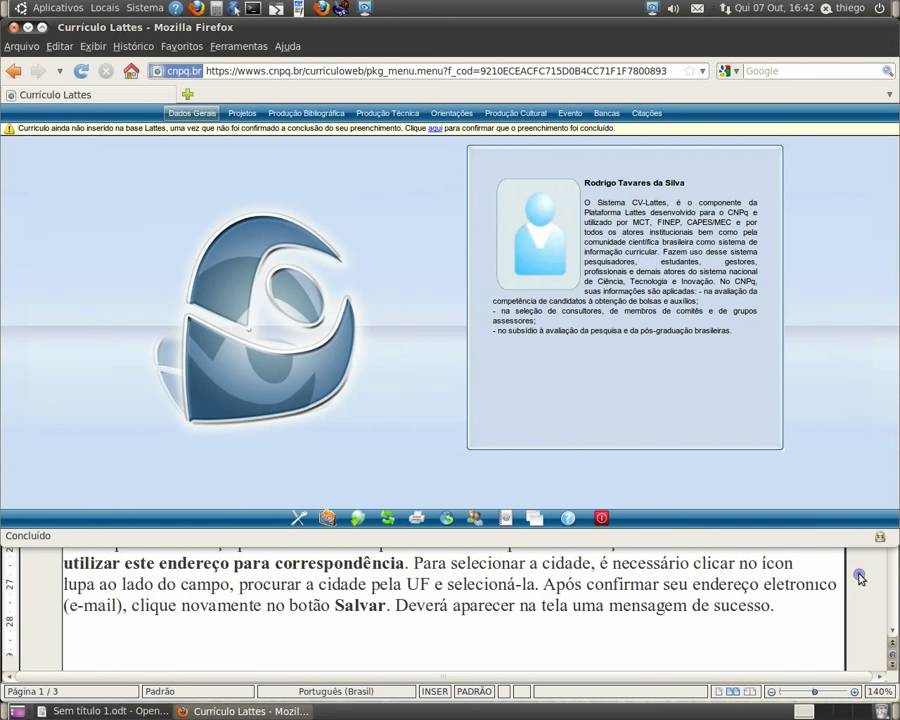The image size is (900, 720).
Task: Click the green down-arrow globe icon
Action: (x=357, y=518)
